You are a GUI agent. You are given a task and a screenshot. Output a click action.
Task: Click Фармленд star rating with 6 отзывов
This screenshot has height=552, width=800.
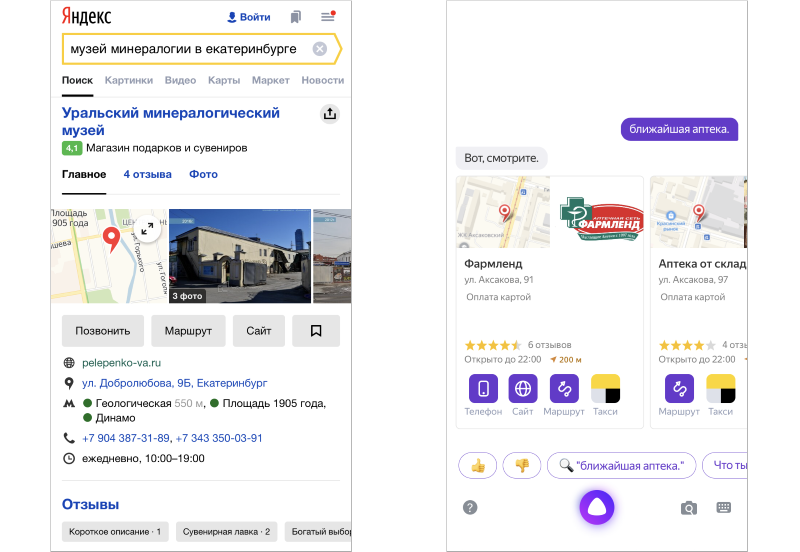coord(518,345)
